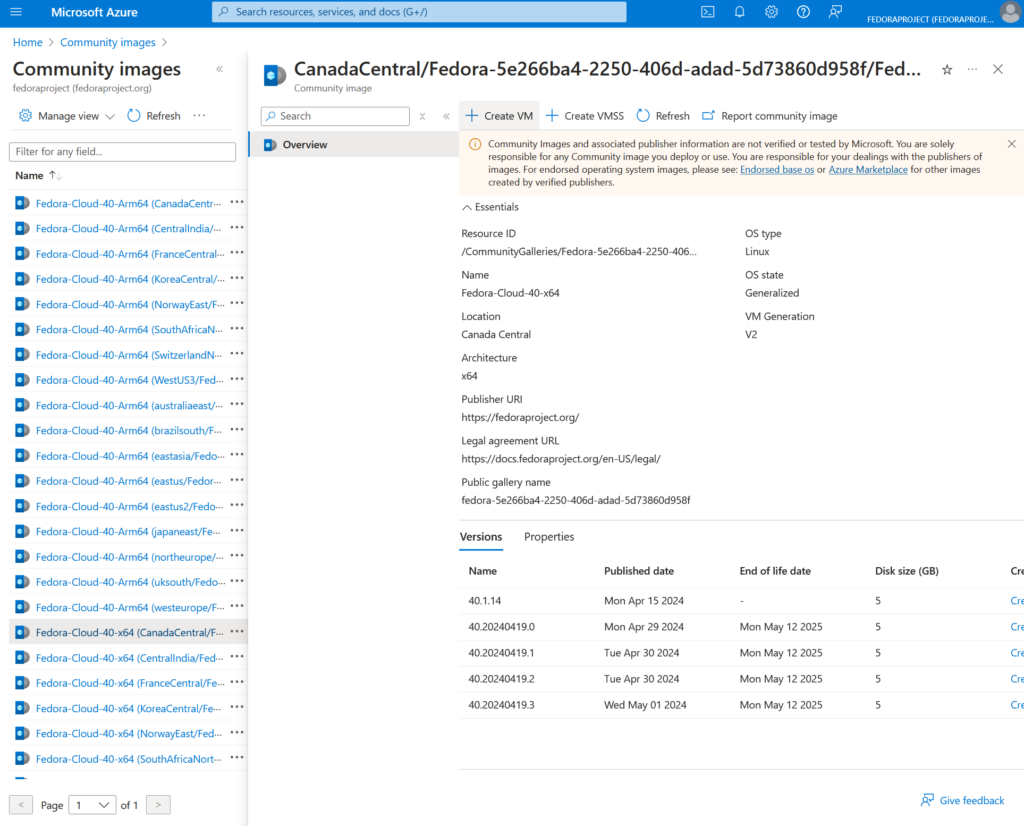
Task: Open portal settings gear
Action: (771, 12)
